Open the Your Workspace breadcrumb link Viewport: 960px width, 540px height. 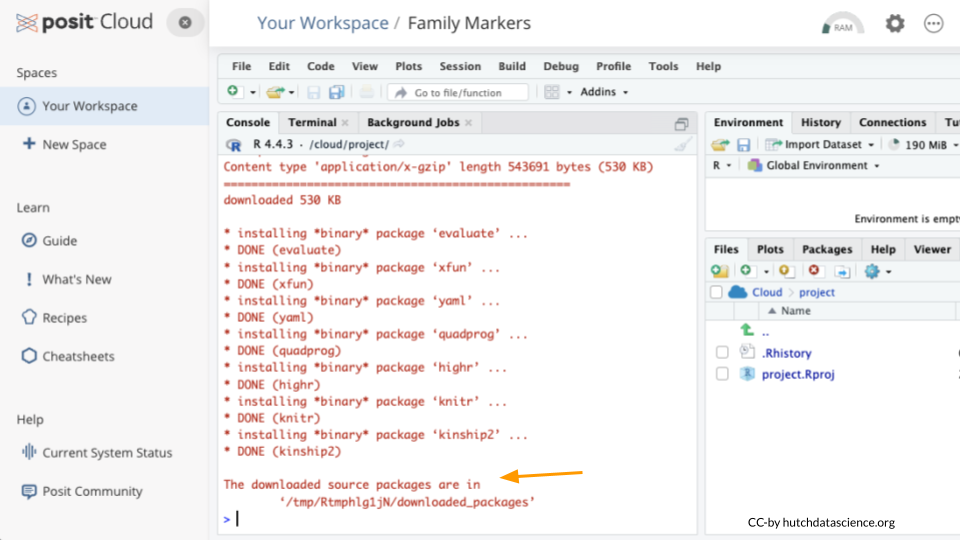(323, 23)
